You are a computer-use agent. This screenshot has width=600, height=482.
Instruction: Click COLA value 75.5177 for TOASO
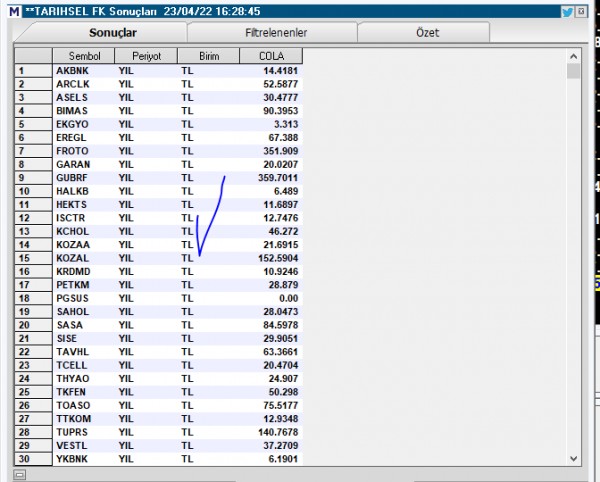[x=280, y=405]
